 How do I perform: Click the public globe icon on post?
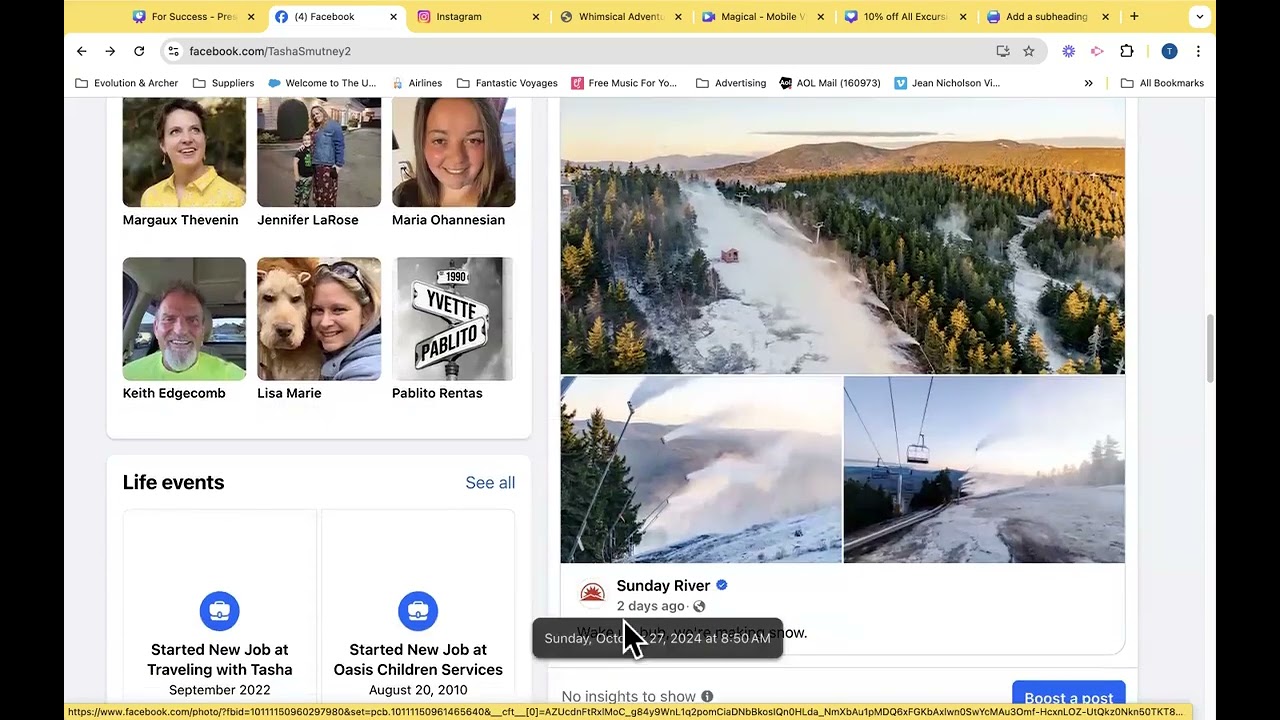tap(699, 606)
